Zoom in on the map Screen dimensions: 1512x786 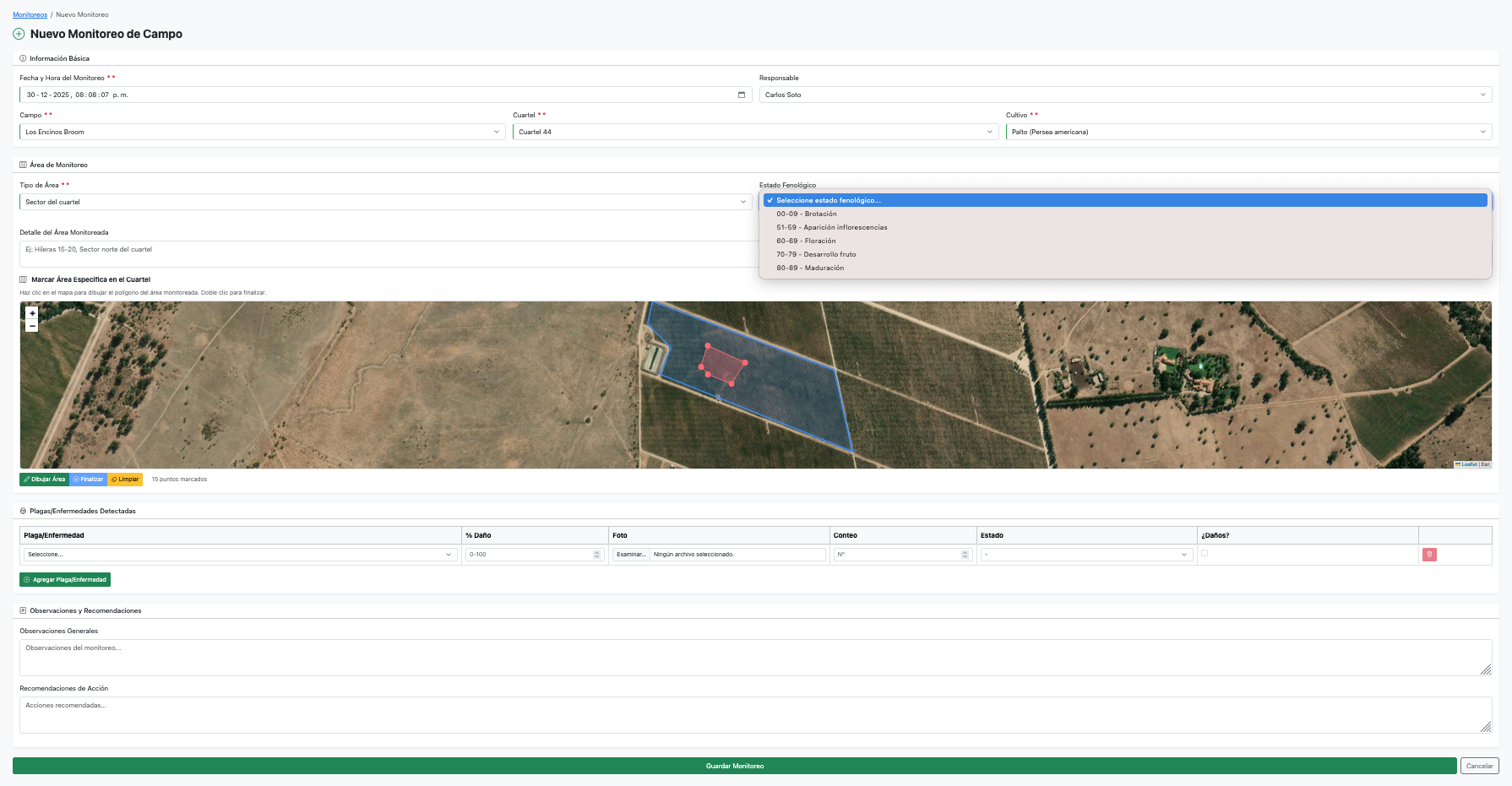pos(32,313)
